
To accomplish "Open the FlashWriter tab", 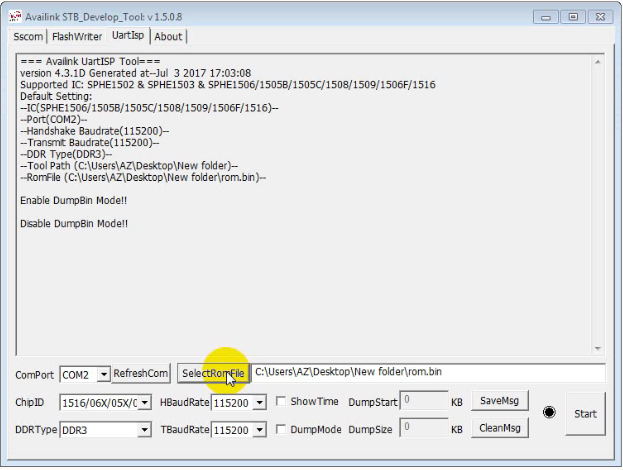I will (x=77, y=37).
